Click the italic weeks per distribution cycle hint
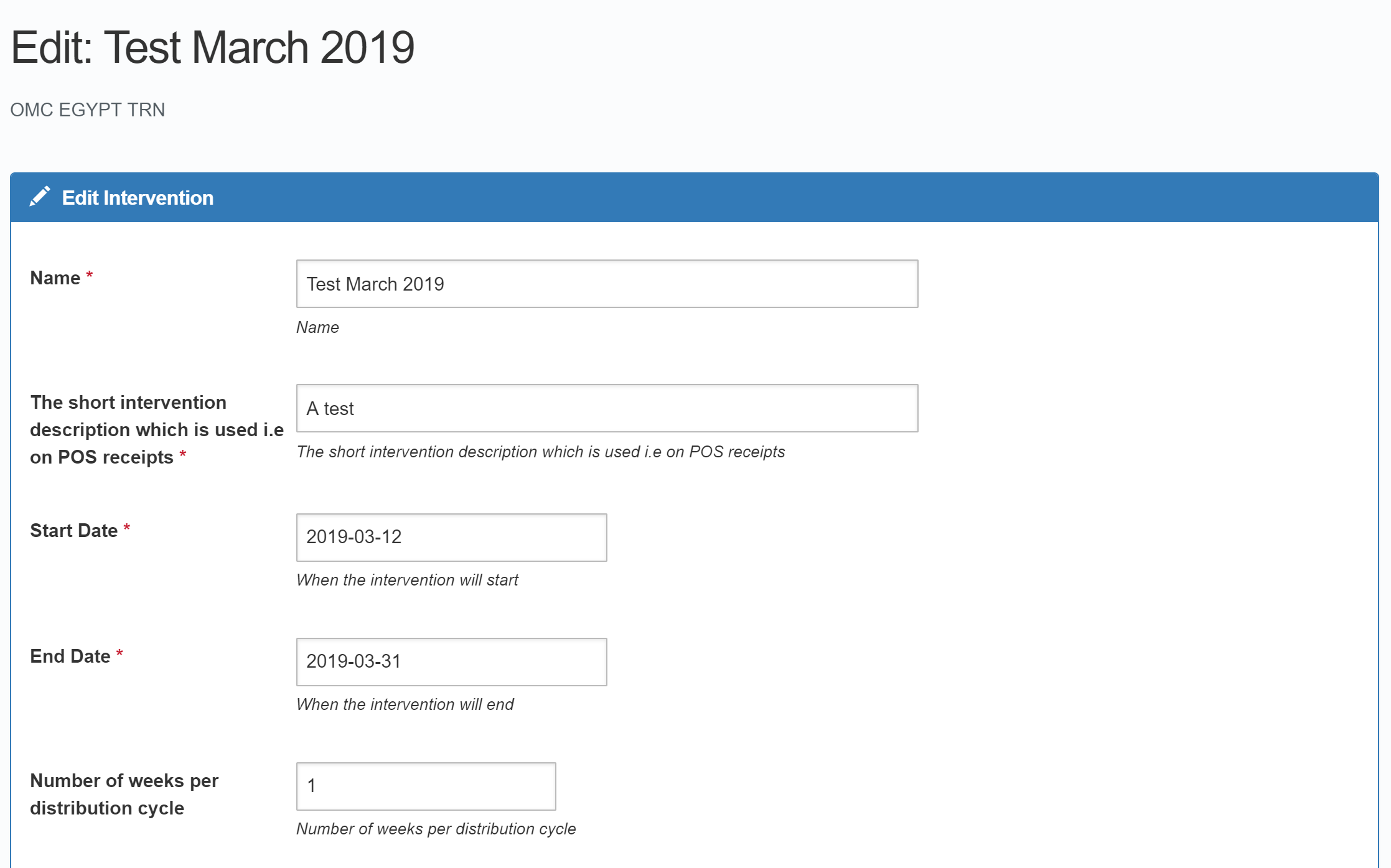Image resolution: width=1391 pixels, height=868 pixels. point(436,829)
